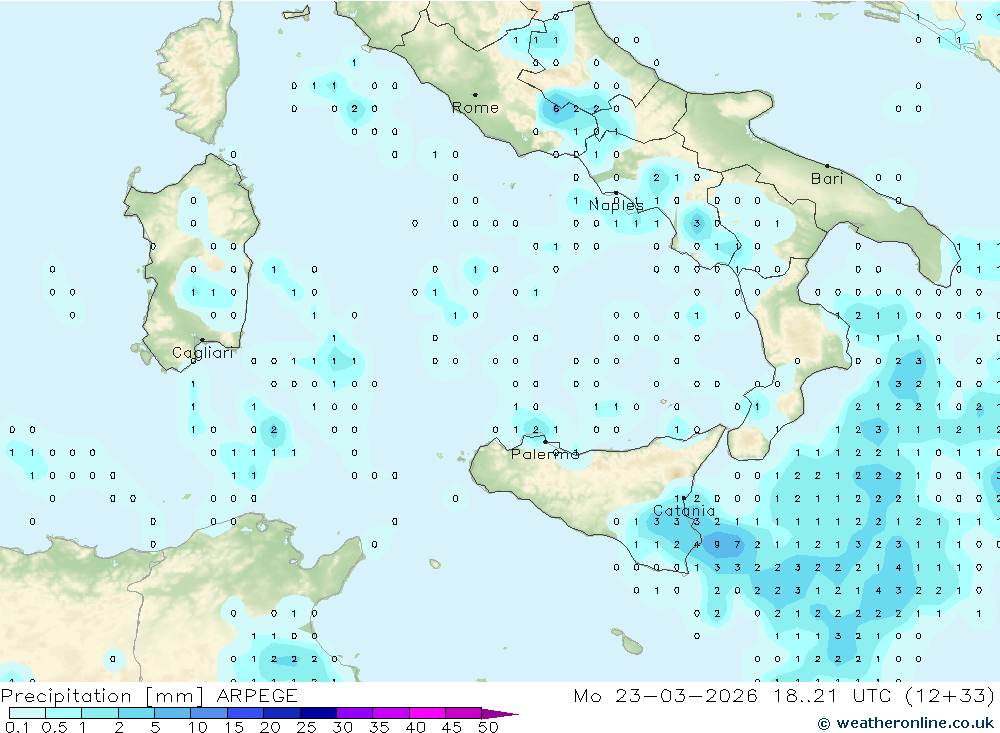This screenshot has height=733, width=1000.
Task: Click the legend label '25'
Action: pos(306,727)
